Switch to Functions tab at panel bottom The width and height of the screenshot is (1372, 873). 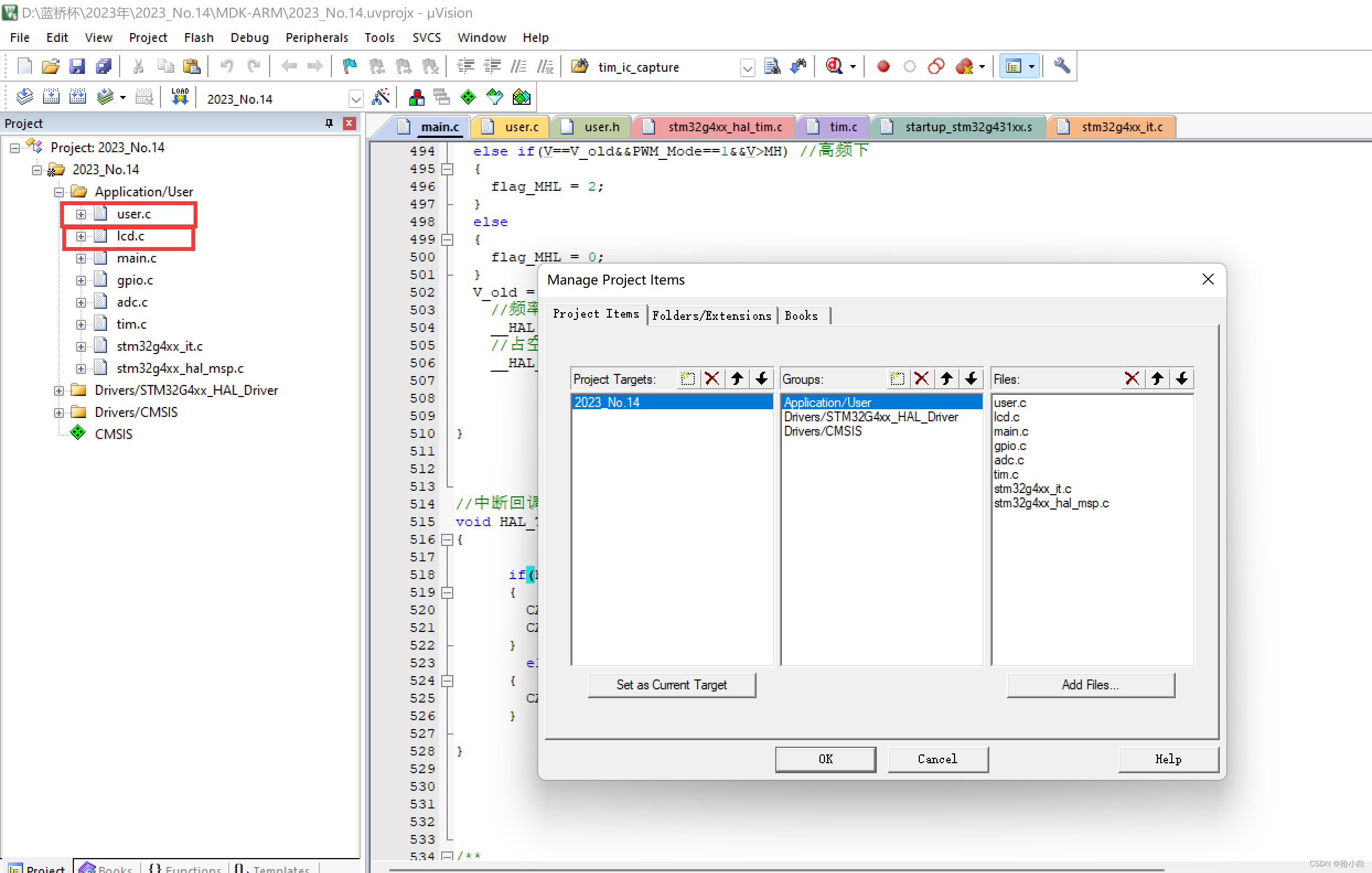pos(185,869)
